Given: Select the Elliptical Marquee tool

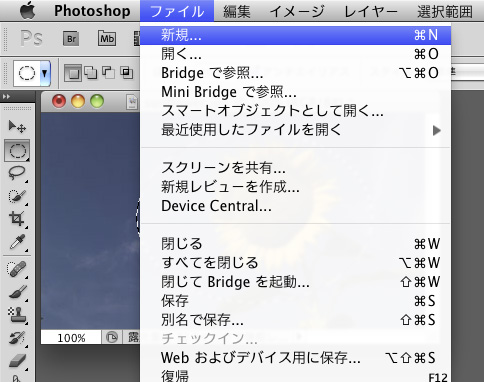Looking at the screenshot, I should [x=17, y=151].
